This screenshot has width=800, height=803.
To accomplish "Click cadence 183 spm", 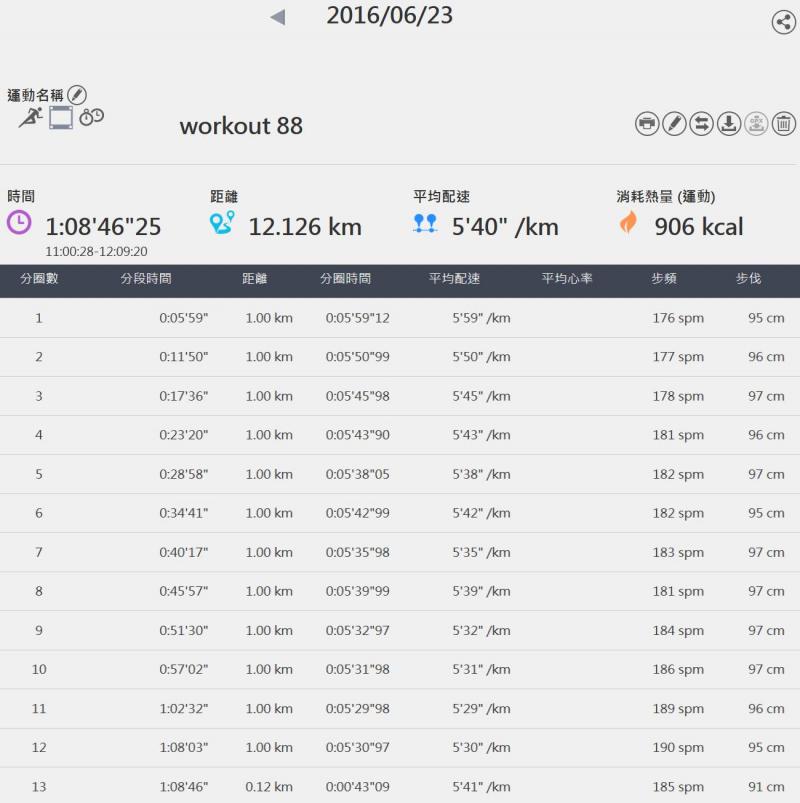I will pyautogui.click(x=678, y=553).
